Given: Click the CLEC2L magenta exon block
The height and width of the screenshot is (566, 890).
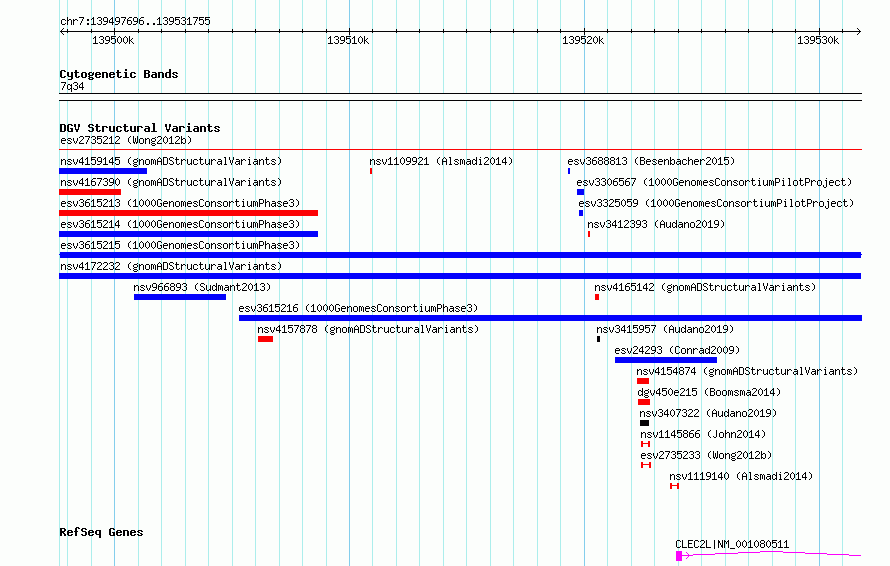Looking at the screenshot, I should click(679, 556).
